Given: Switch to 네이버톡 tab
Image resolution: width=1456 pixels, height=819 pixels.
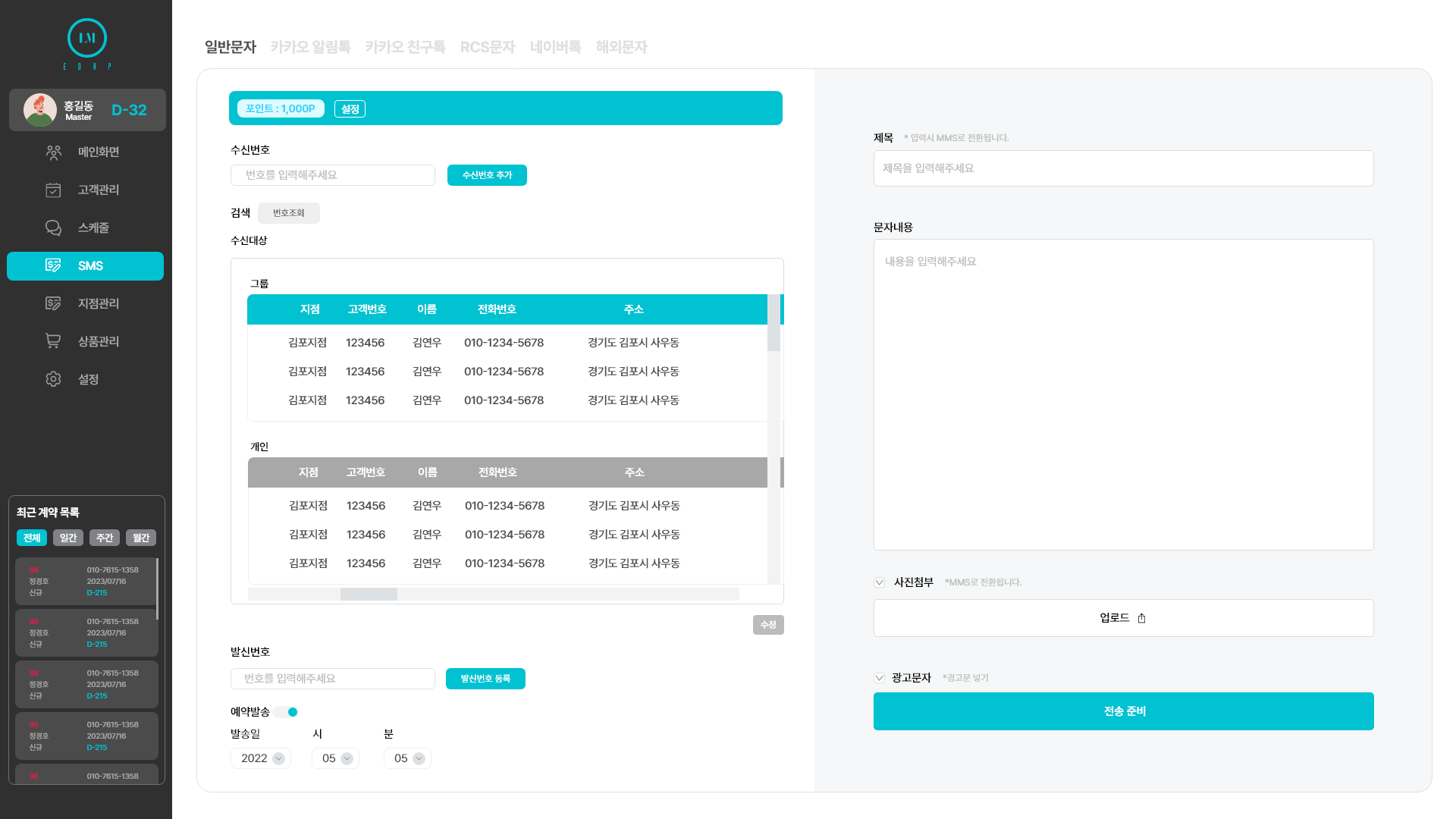Looking at the screenshot, I should [556, 47].
